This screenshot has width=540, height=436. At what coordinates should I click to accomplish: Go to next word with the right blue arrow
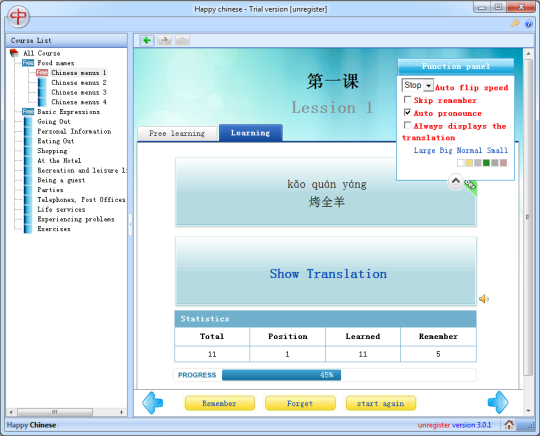[498, 402]
